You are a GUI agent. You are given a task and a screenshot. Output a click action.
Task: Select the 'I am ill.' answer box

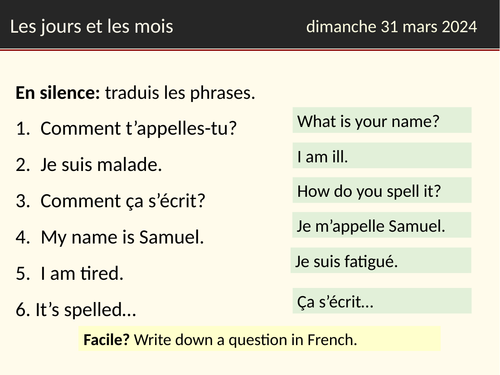pos(382,156)
